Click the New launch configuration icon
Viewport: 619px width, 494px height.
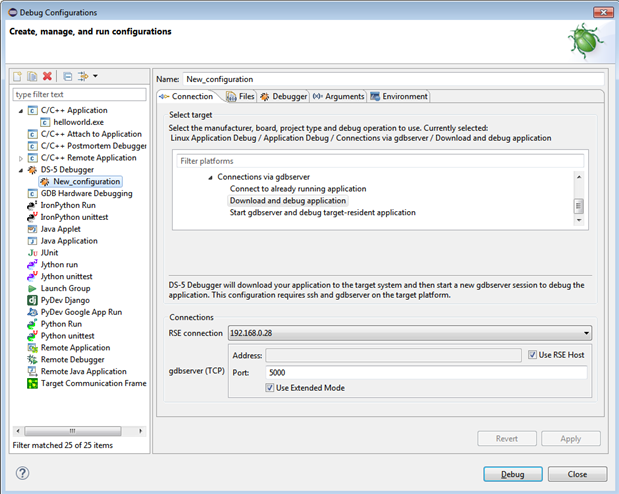pos(17,76)
